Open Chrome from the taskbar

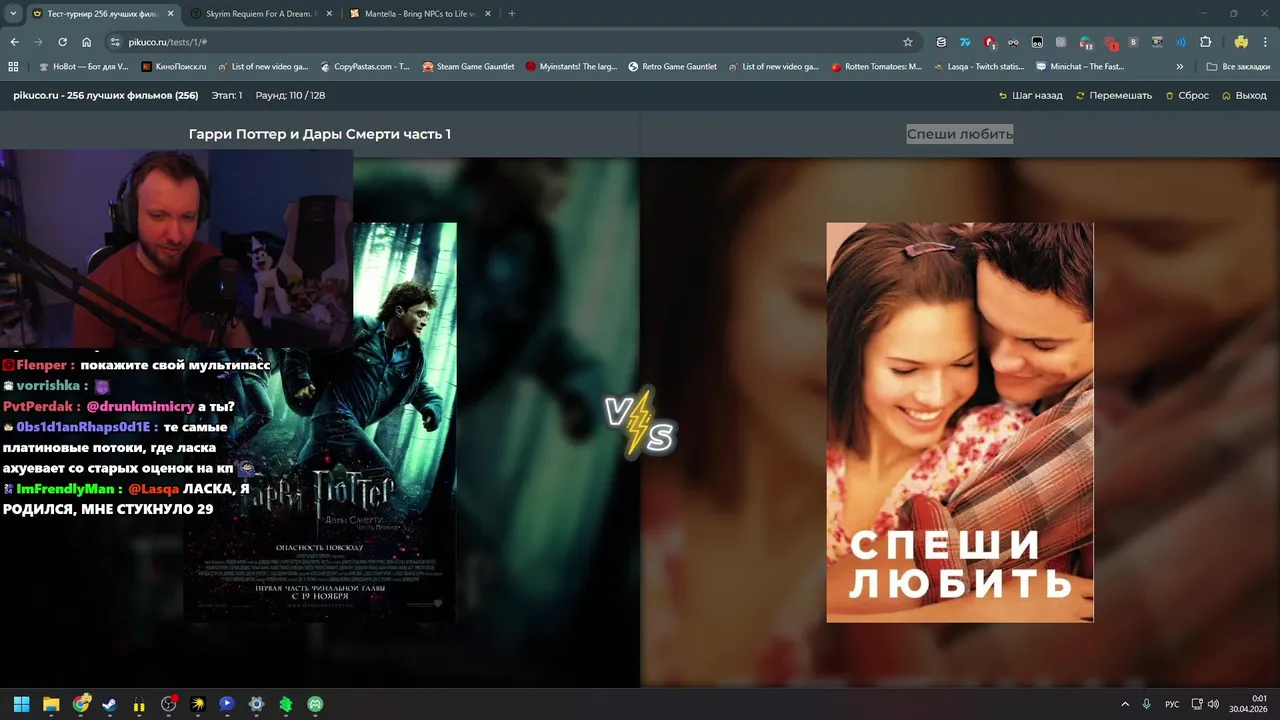(x=81, y=704)
